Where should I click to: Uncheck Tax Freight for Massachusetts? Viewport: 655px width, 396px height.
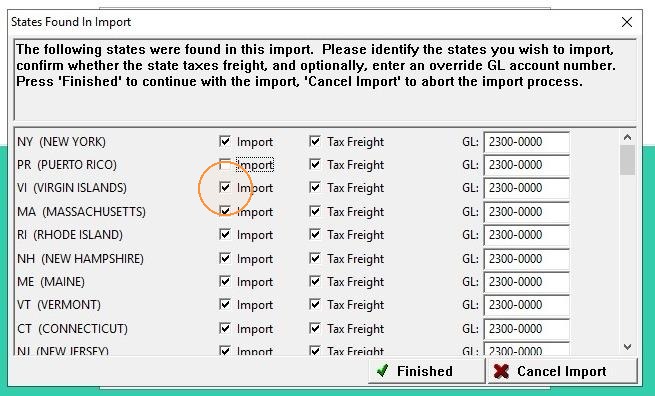[x=315, y=211]
